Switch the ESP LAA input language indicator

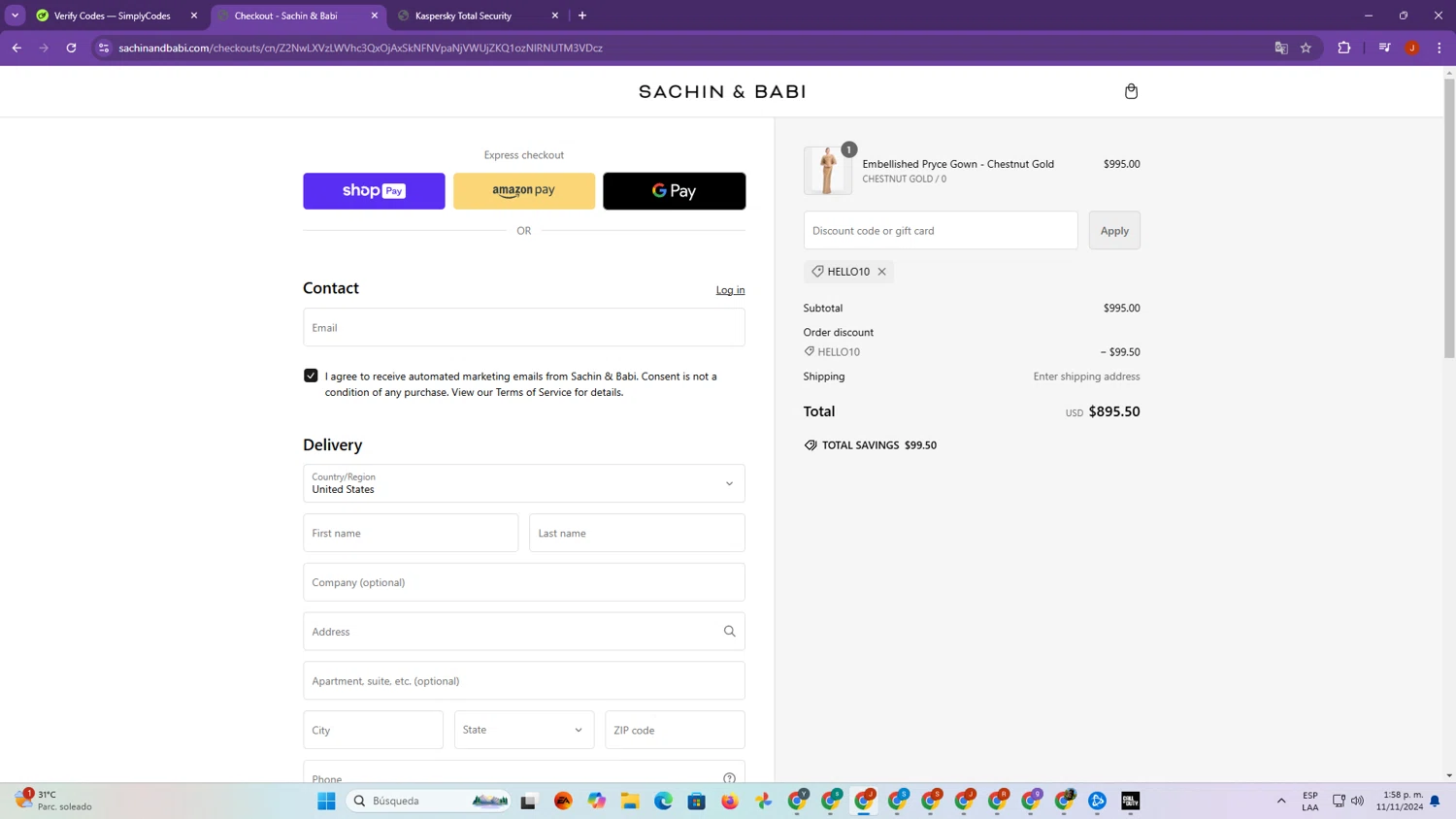pyautogui.click(x=1310, y=801)
